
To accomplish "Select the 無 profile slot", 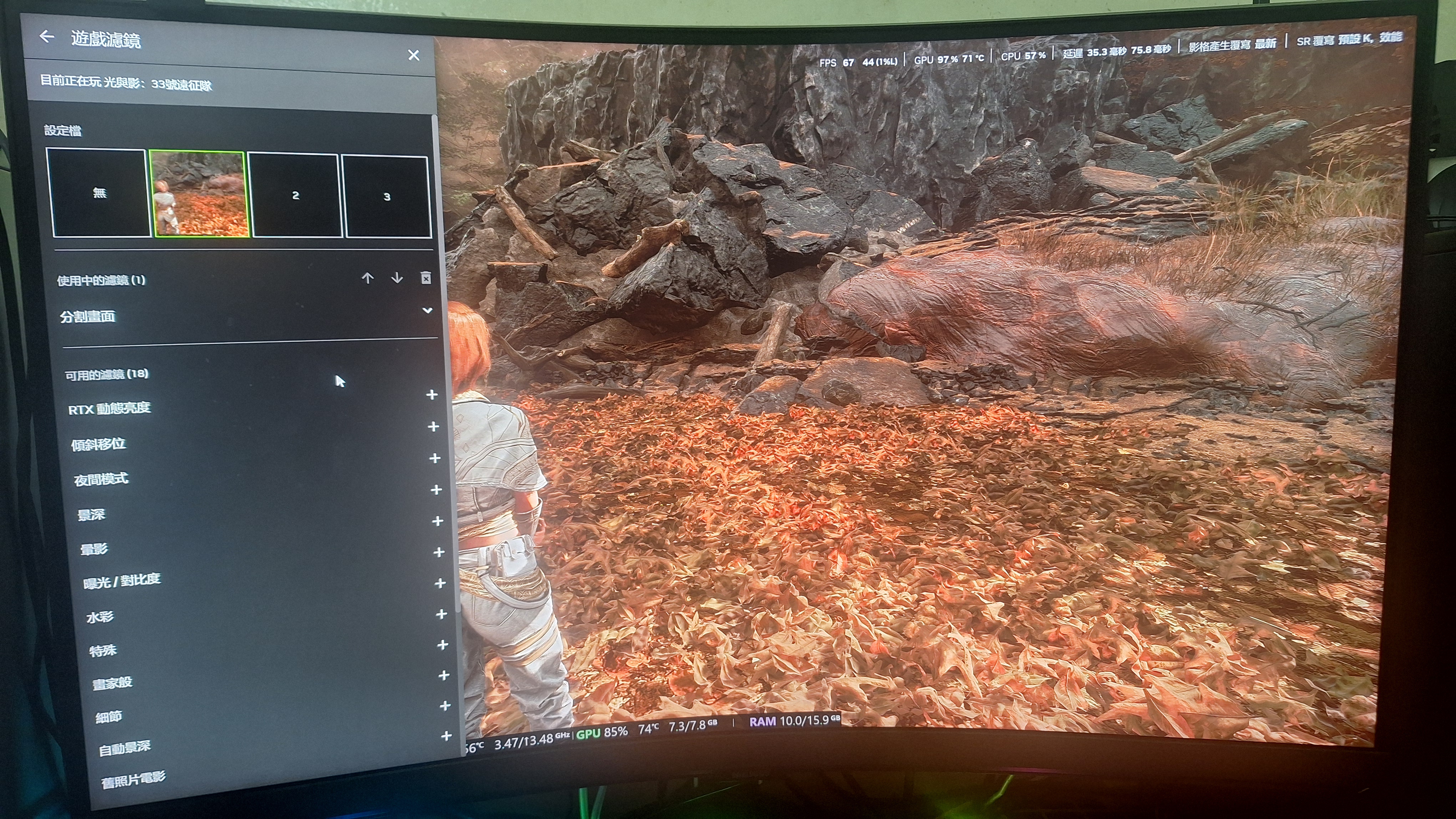I will coord(99,193).
